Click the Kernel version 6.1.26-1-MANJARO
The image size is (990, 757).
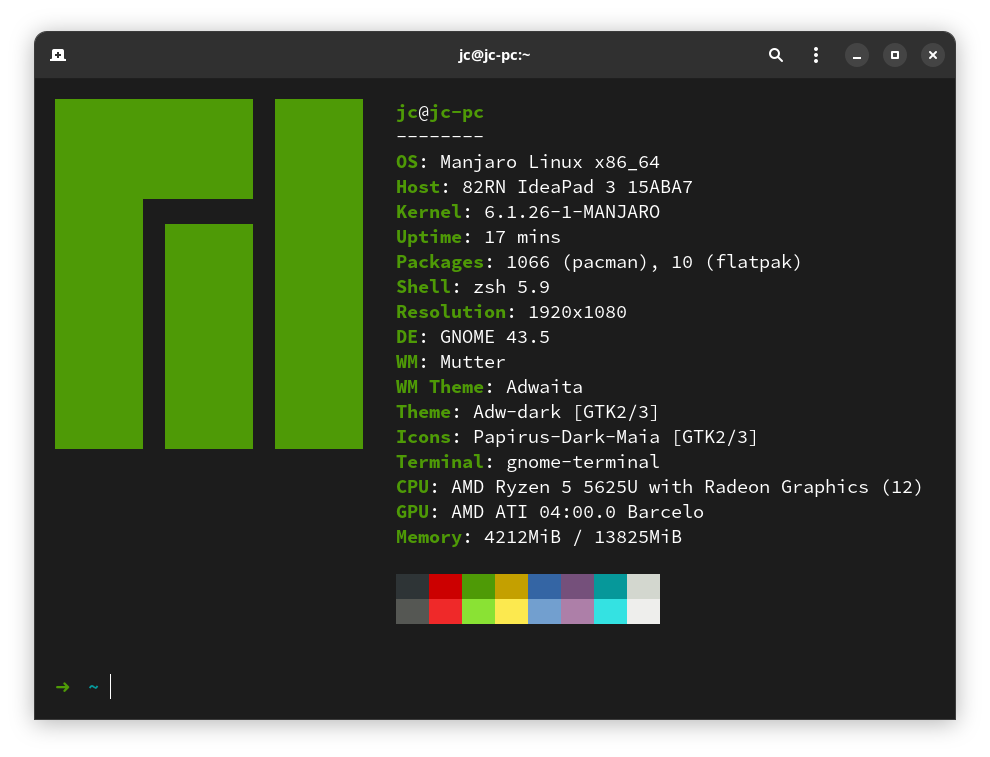click(x=572, y=212)
